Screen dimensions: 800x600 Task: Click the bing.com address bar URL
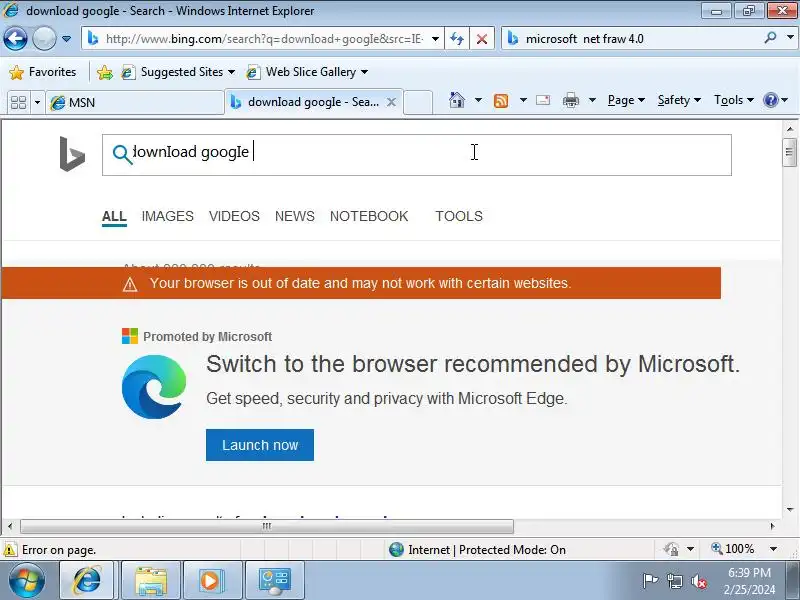pyautogui.click(x=264, y=39)
